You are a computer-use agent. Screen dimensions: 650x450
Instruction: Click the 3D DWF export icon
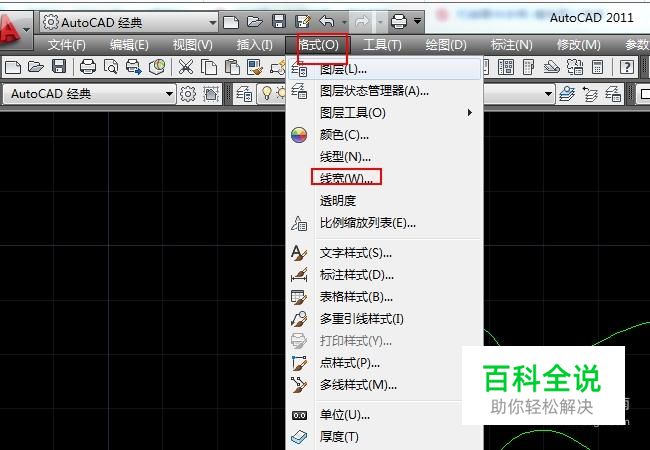click(x=157, y=67)
